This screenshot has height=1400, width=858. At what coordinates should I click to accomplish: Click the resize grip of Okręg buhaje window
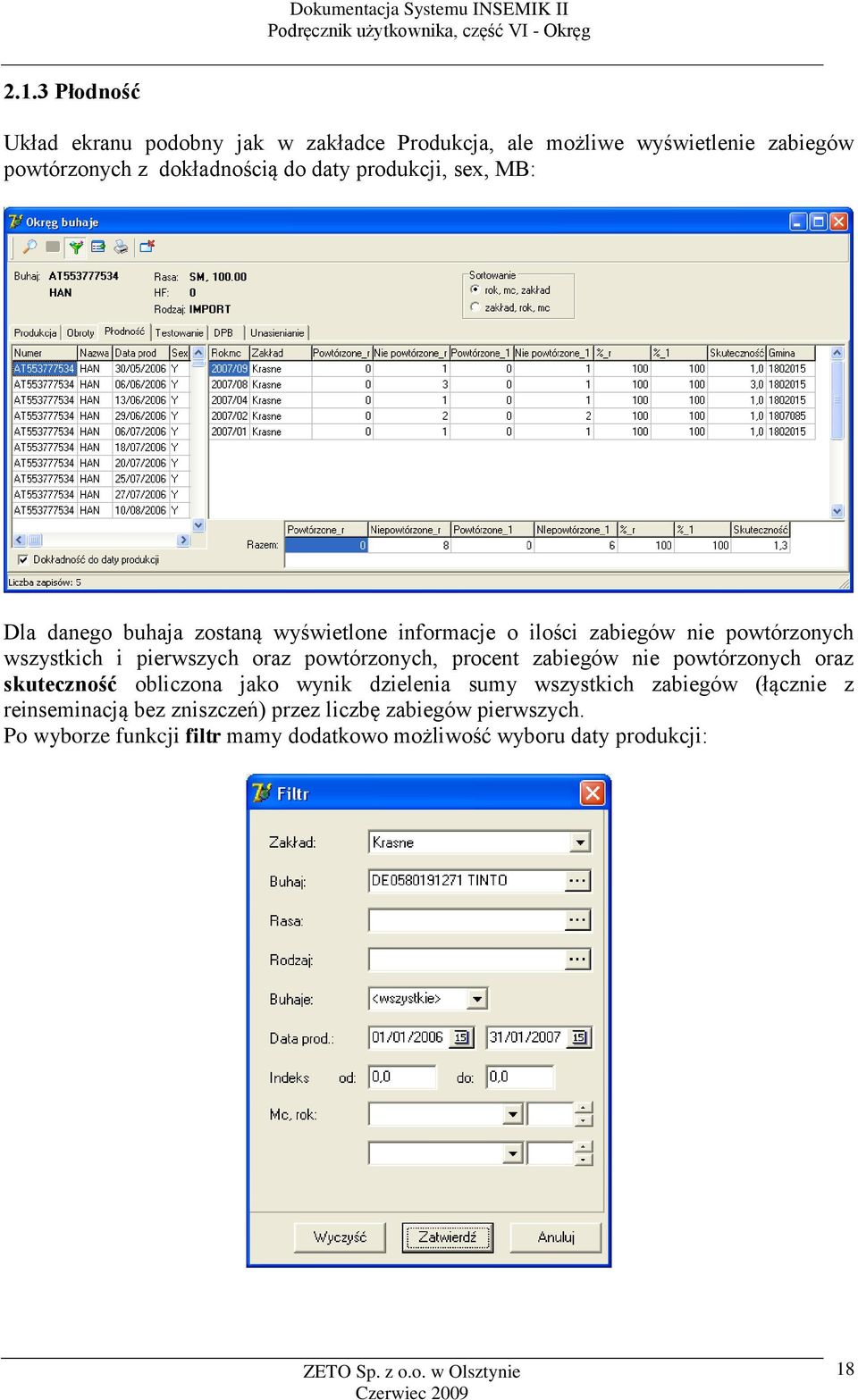click(x=845, y=583)
